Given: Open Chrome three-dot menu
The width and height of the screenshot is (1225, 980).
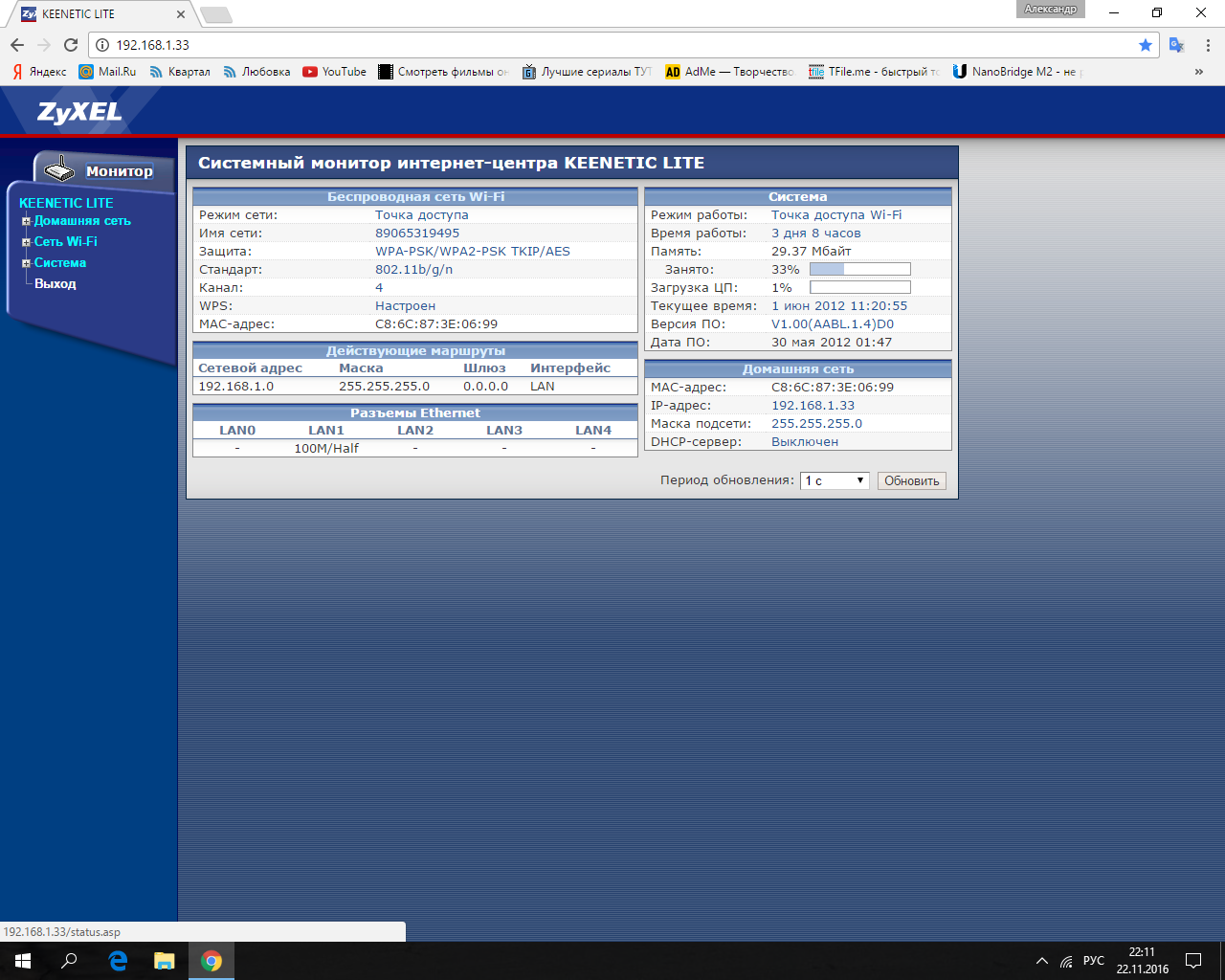Looking at the screenshot, I should click(x=1208, y=45).
